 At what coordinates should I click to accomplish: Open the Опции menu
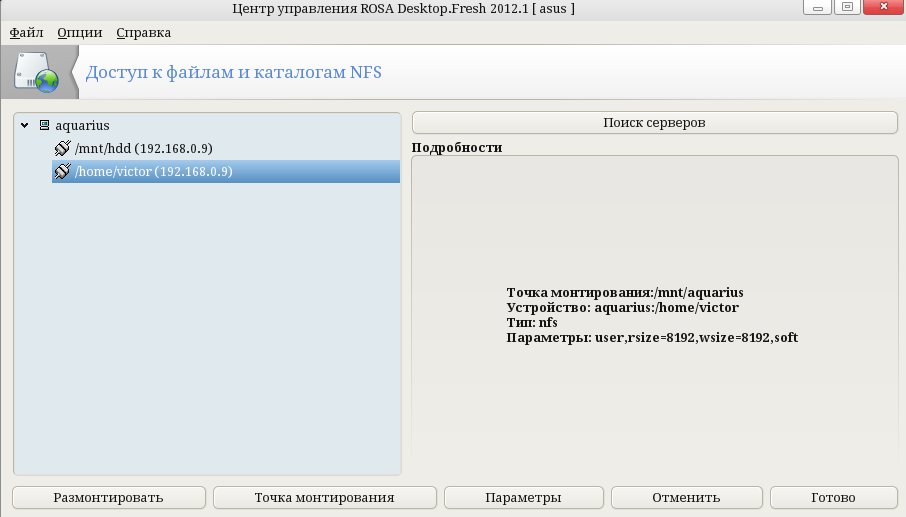pos(80,32)
